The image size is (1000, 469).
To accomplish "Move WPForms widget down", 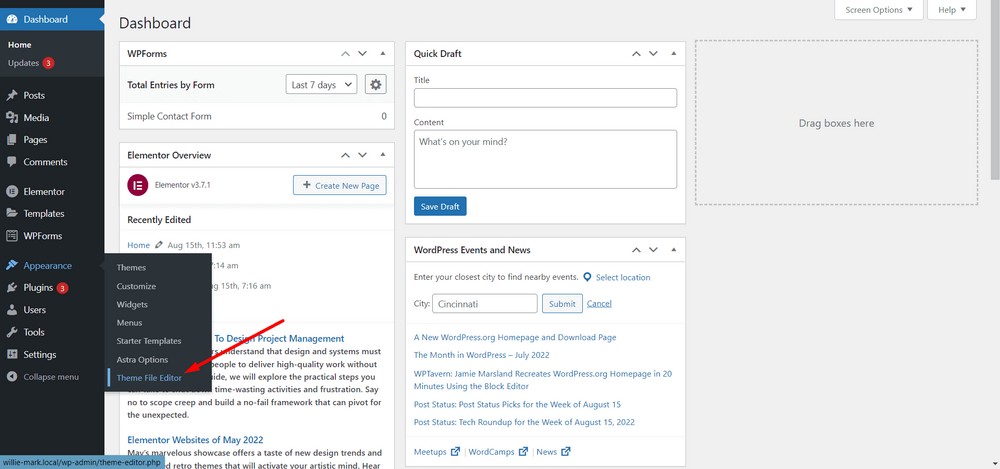I will (362, 54).
